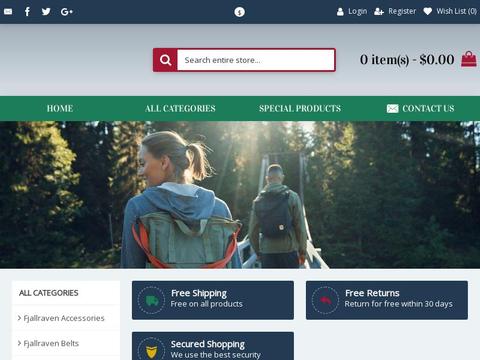Open ALL CATEGORIES in the green menu
The height and width of the screenshot is (360, 480).
pos(180,108)
